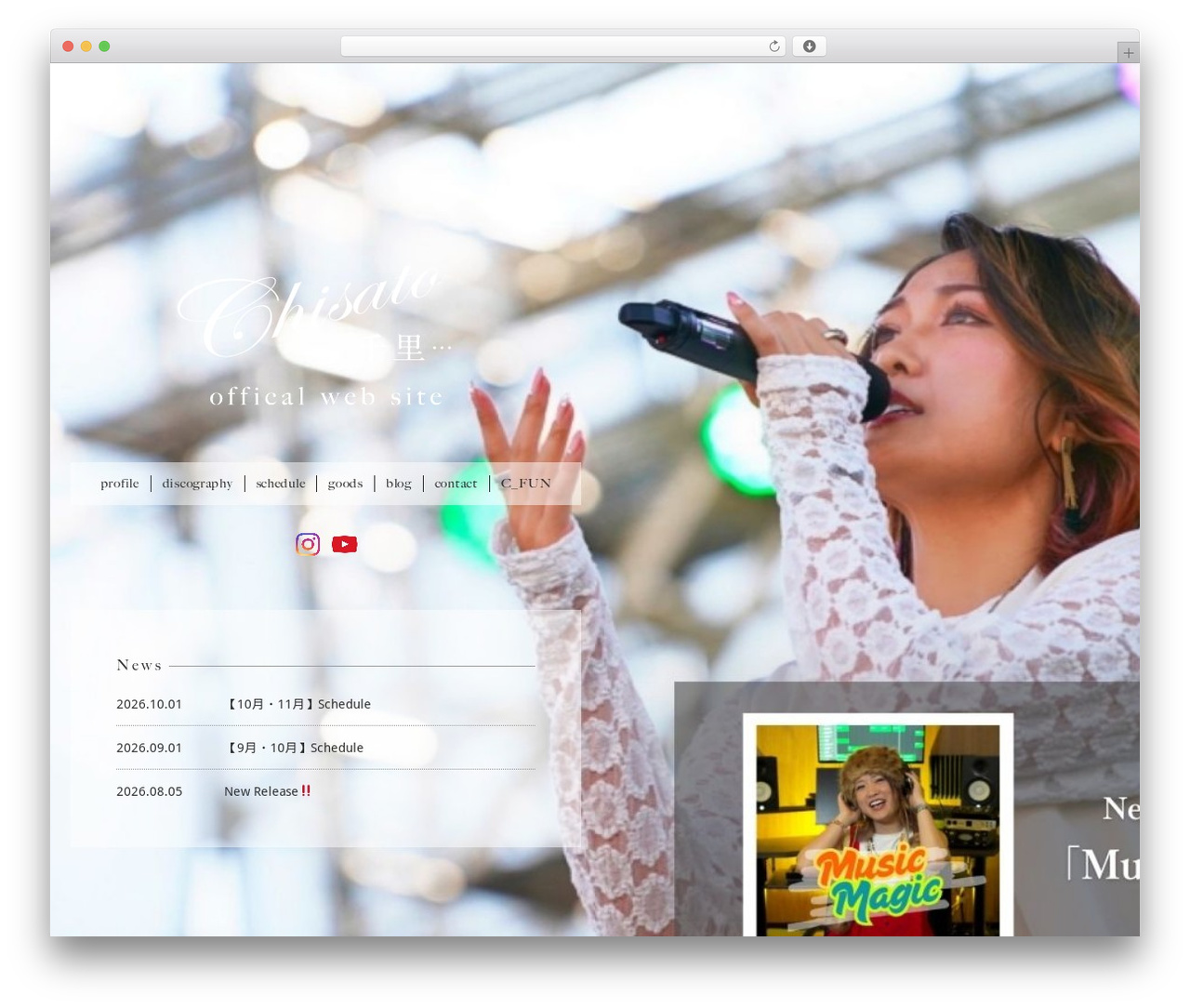
Task: Visit the blog menu link
Action: click(399, 484)
